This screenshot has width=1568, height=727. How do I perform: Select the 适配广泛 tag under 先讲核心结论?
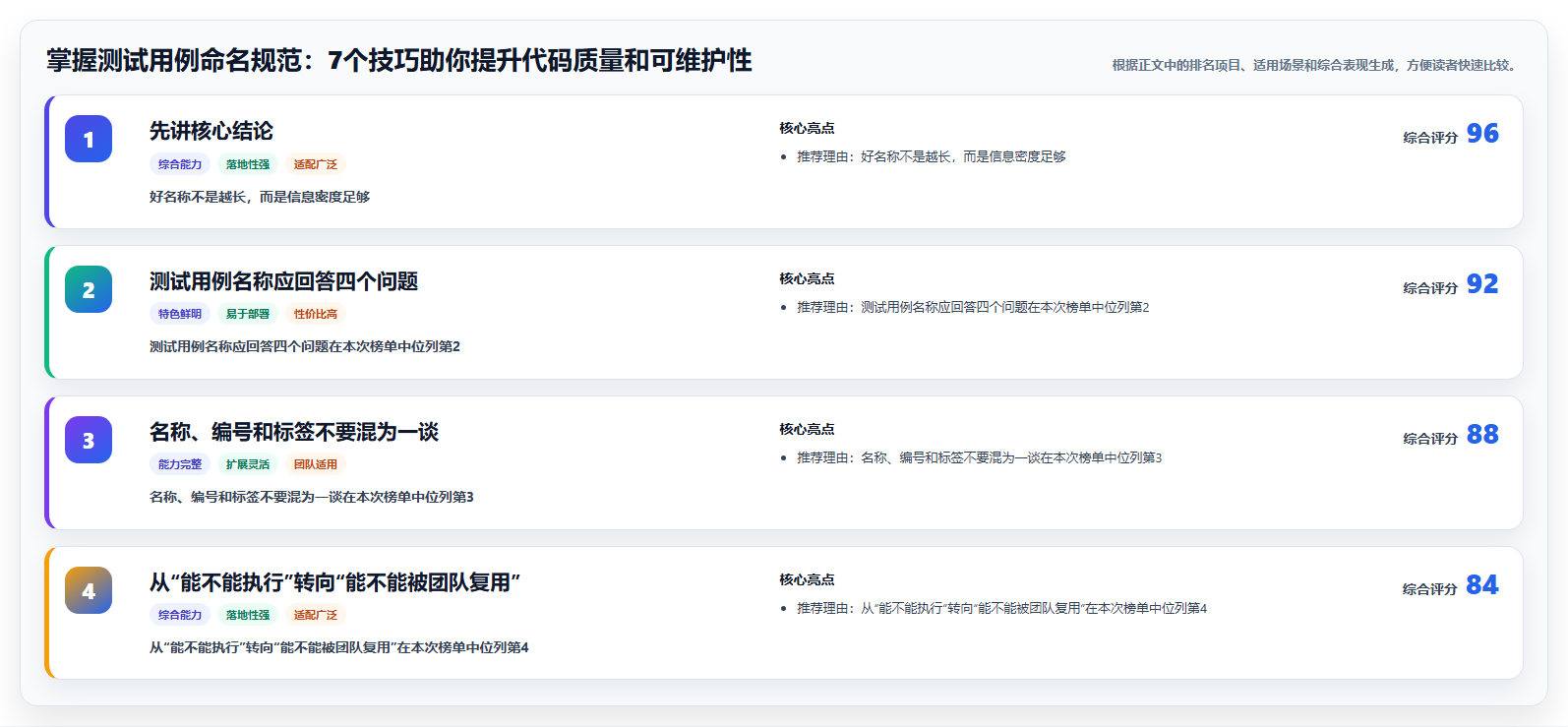click(316, 164)
